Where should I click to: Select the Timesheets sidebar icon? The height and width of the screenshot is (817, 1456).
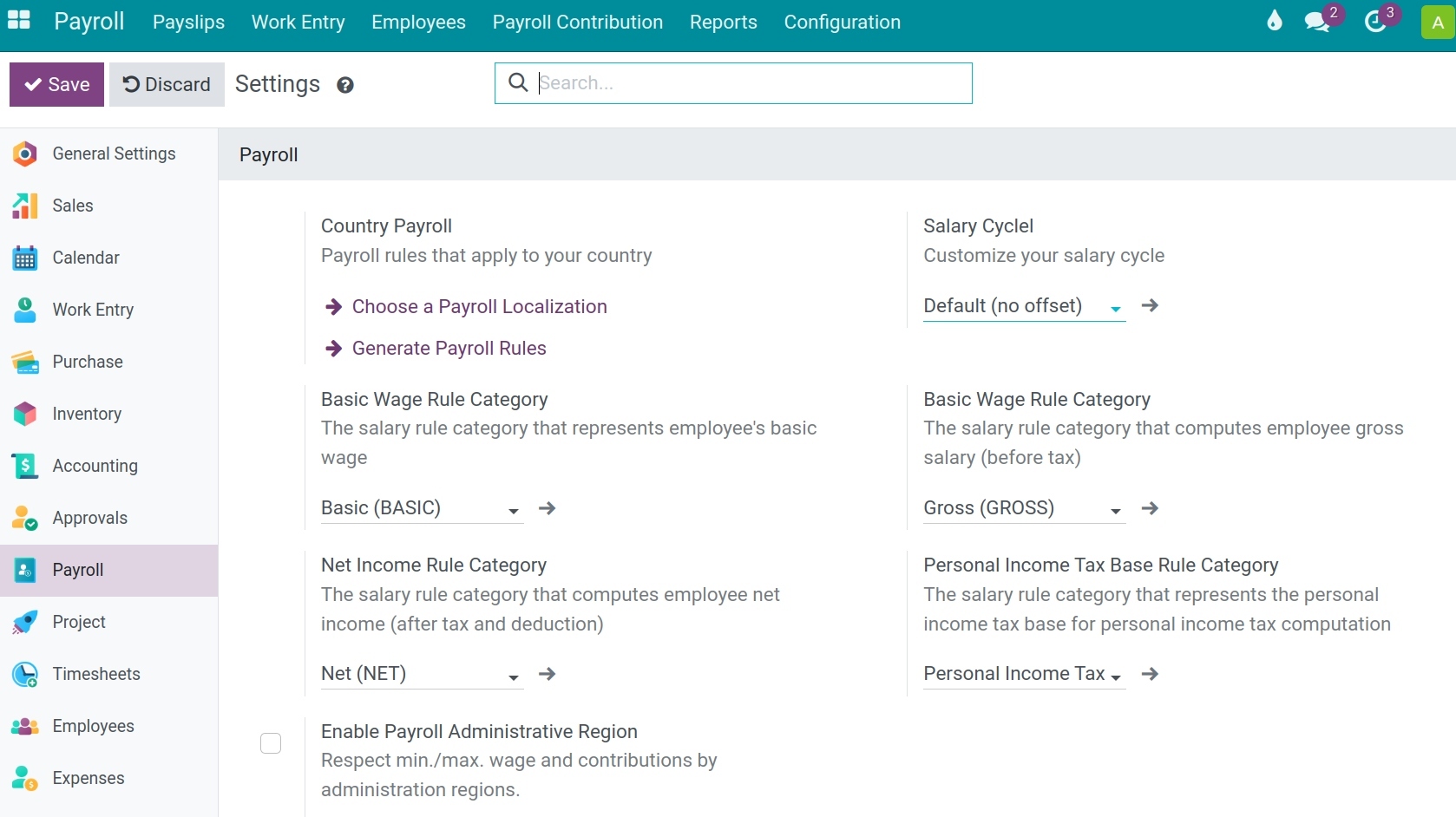pyautogui.click(x=25, y=675)
